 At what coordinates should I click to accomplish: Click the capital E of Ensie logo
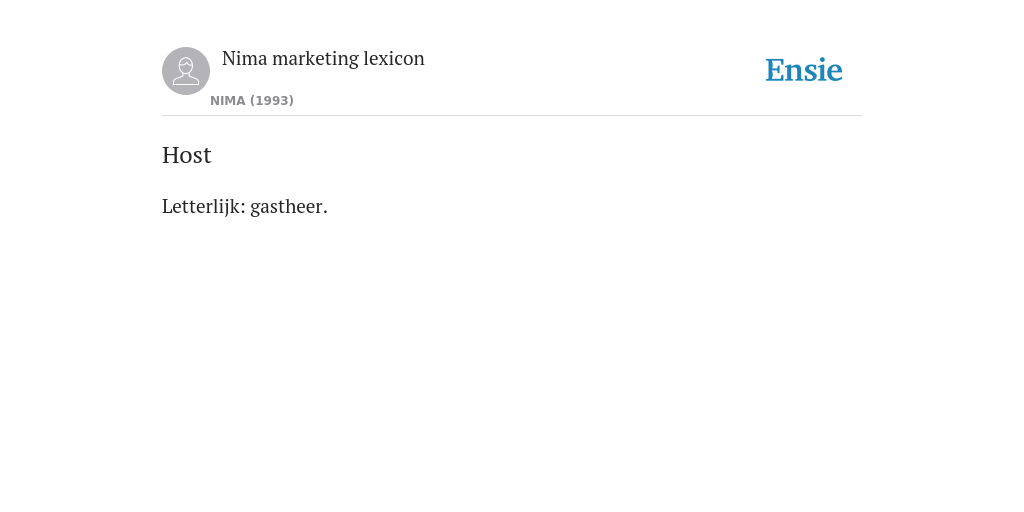775,71
